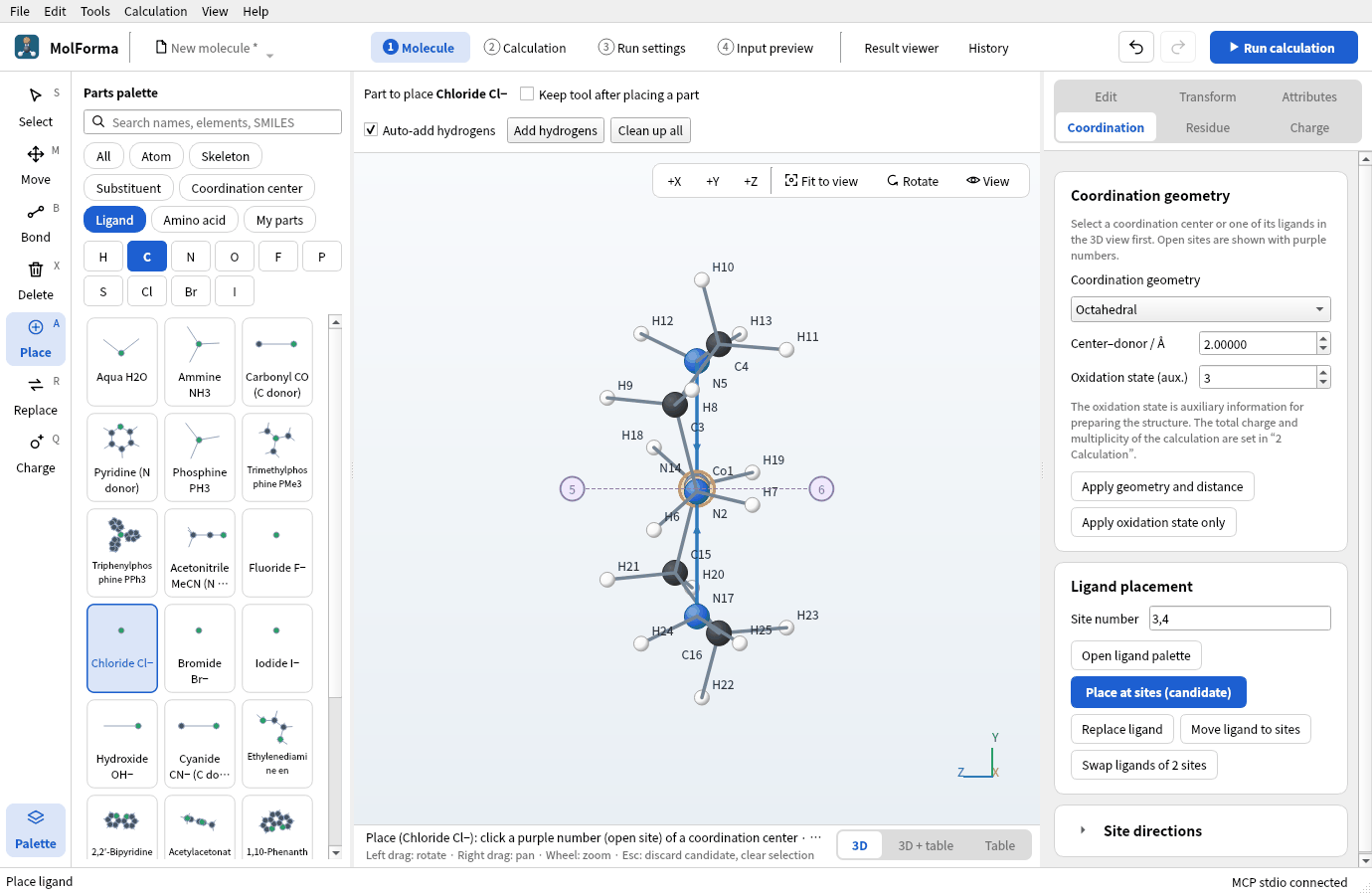Choose the Ethylenediamine en ligand
1372x895 pixels.
click(x=277, y=744)
